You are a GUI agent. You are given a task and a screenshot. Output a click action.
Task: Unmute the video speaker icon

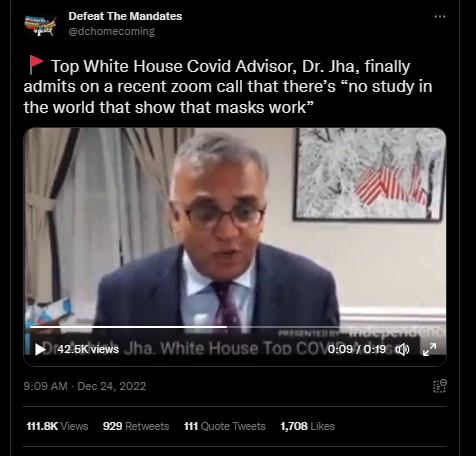402,349
